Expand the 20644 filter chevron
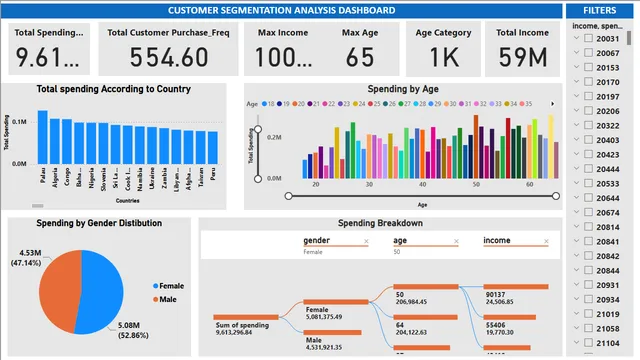Viewport: 640px width, 360px height. click(576, 197)
